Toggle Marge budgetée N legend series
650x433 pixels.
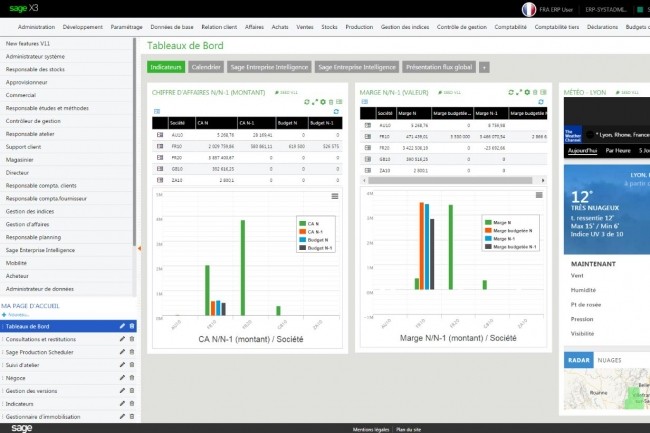509,230
